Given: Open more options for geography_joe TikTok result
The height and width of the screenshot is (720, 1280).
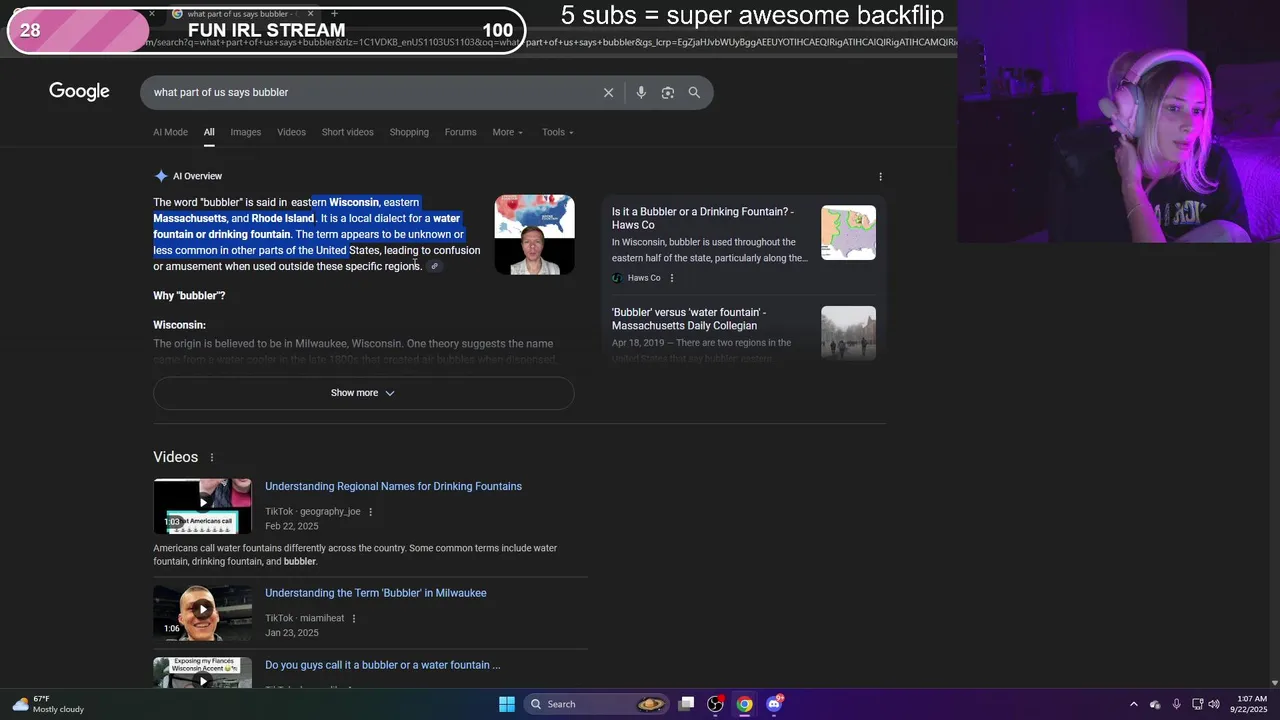Looking at the screenshot, I should 370,512.
